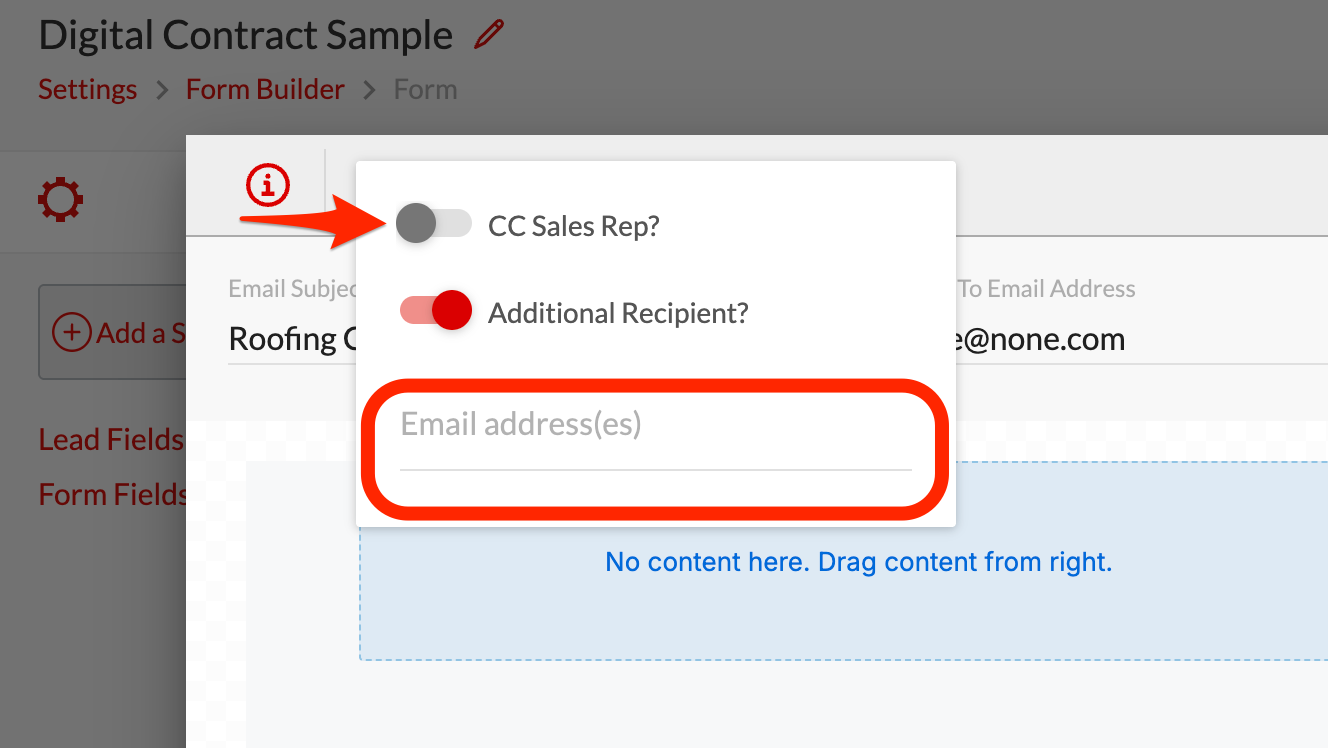Enable the CC Sales Rep toggle

tap(434, 223)
